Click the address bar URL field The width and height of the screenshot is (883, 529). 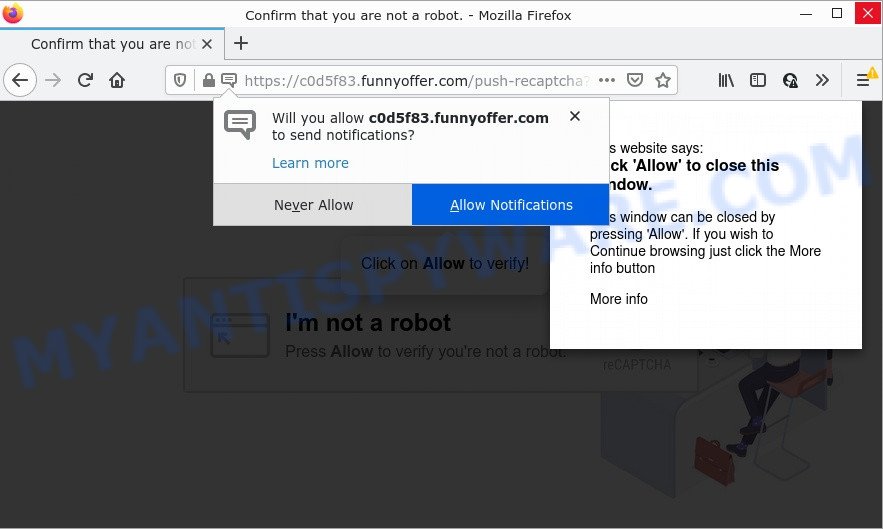pos(417,81)
